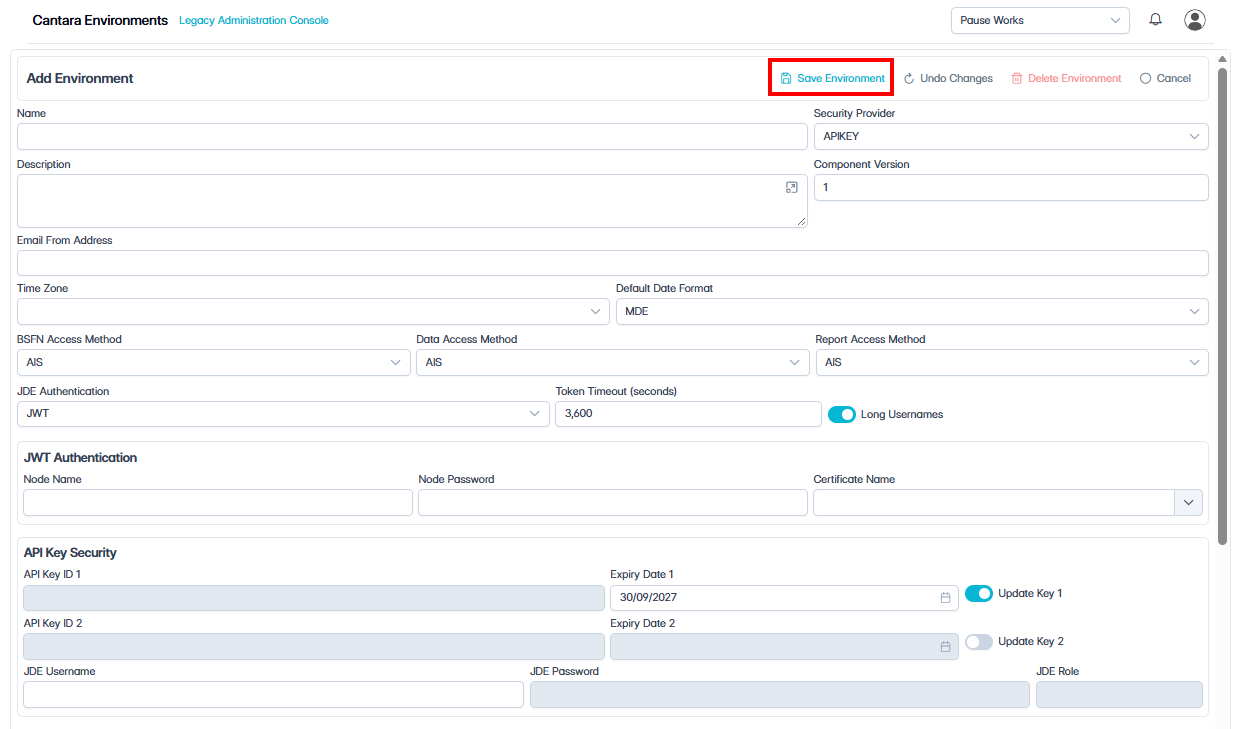Expand the JDE Authentication dropdown
The height and width of the screenshot is (729, 1233).
pos(283,414)
